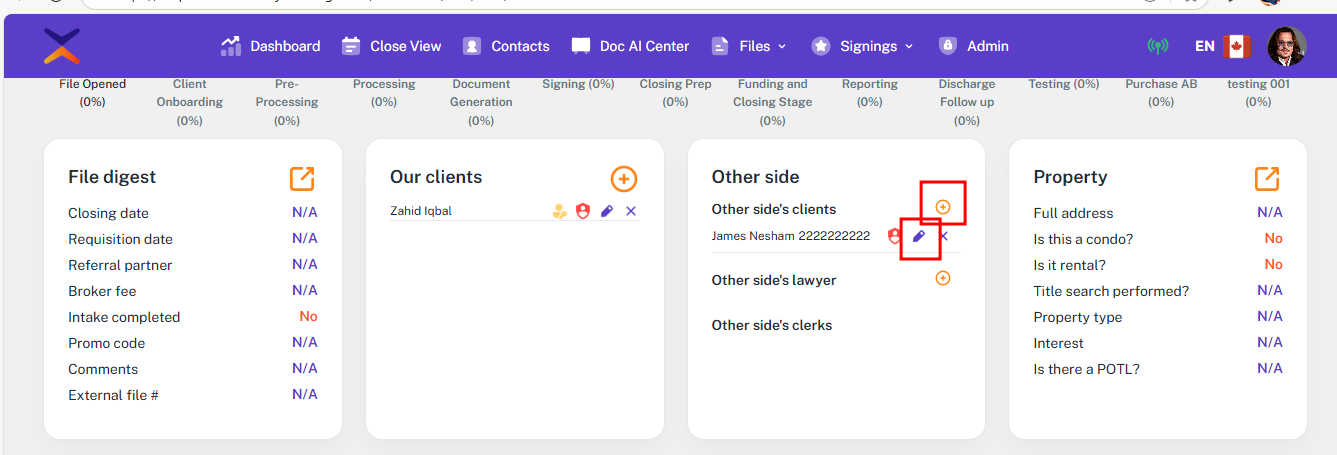Click yellow person icon next to Zahid Iqbal
Screen dimensions: 1337x455
[560, 211]
